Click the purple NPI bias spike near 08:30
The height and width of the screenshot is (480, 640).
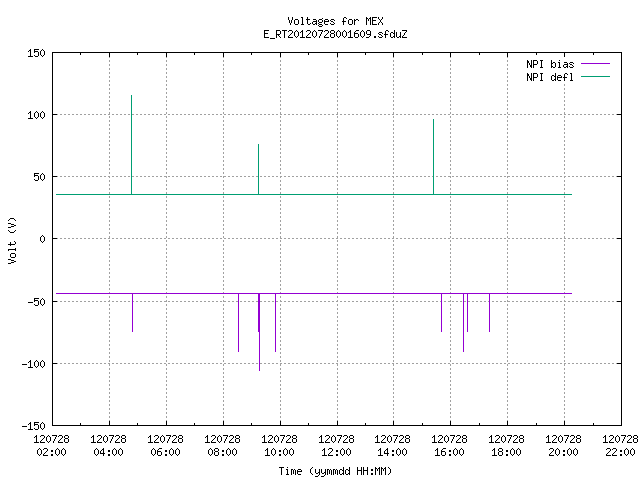239,322
